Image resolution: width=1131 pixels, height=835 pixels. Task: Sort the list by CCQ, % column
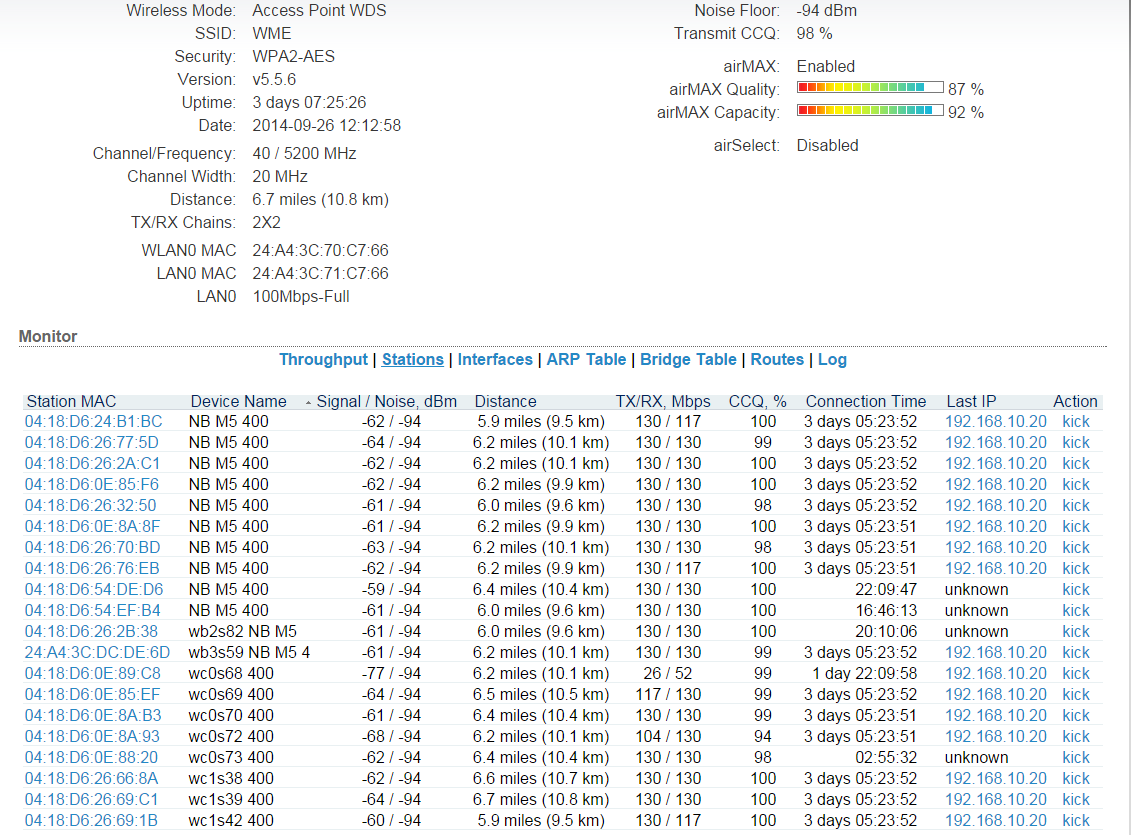[759, 402]
